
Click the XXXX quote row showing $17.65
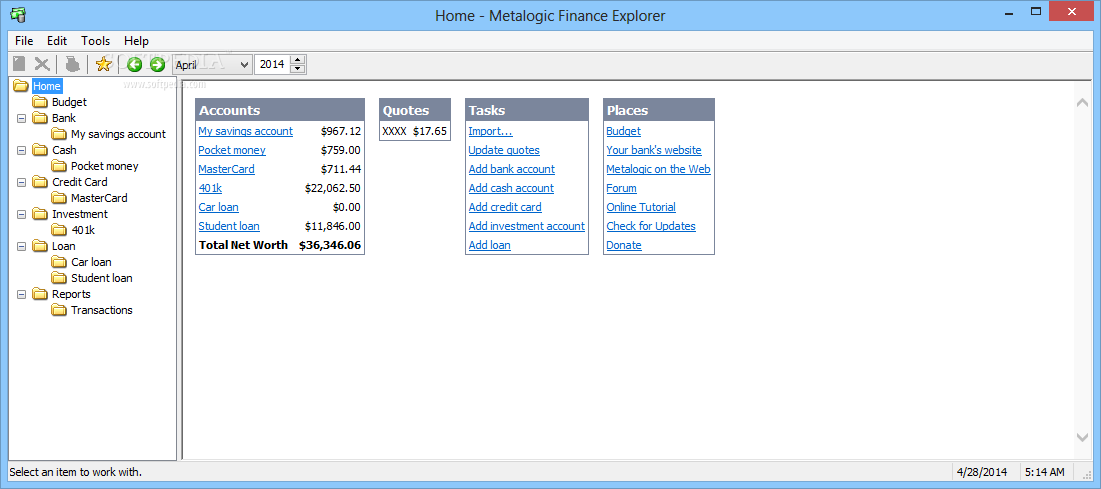point(415,131)
